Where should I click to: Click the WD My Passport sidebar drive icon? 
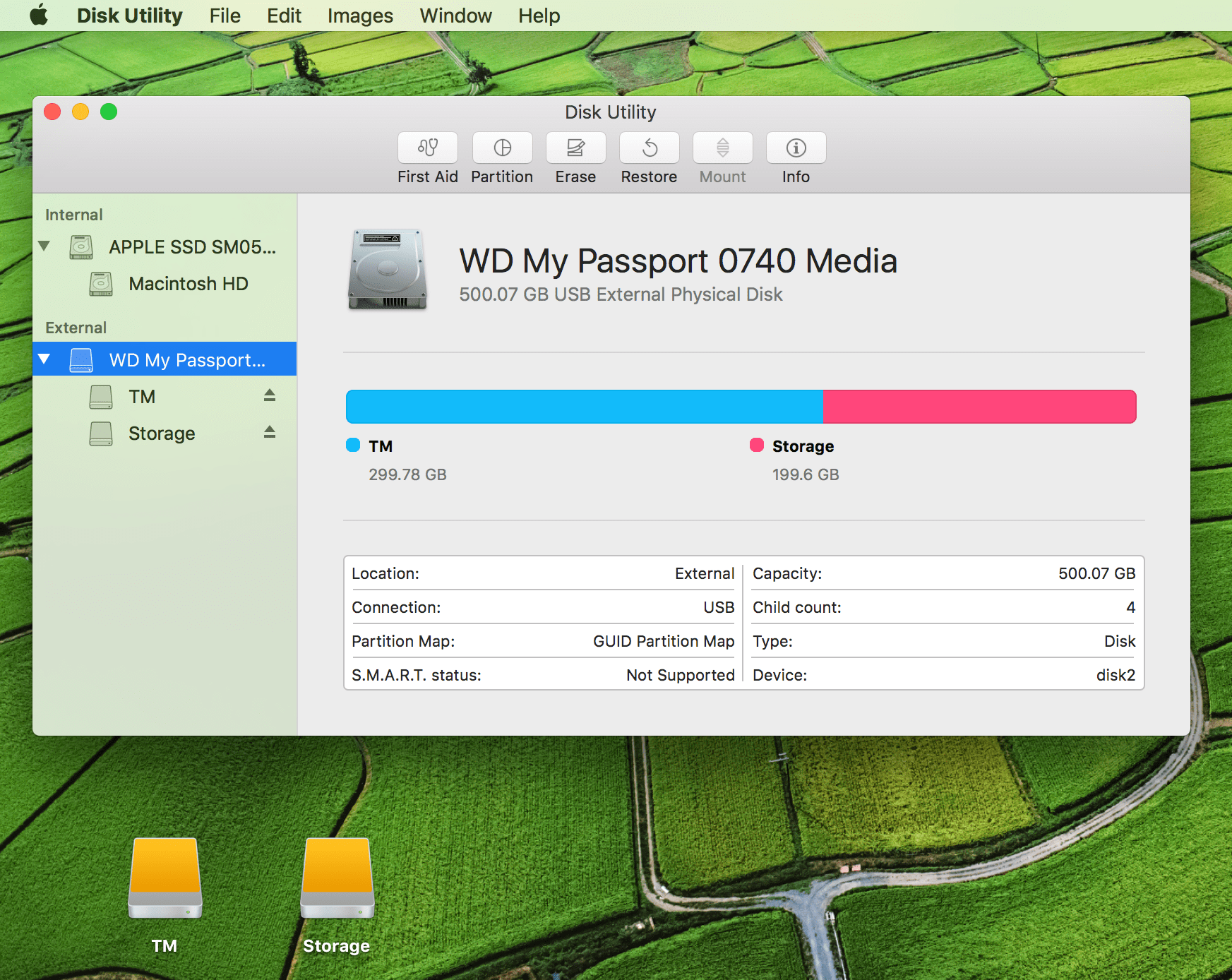coord(81,360)
